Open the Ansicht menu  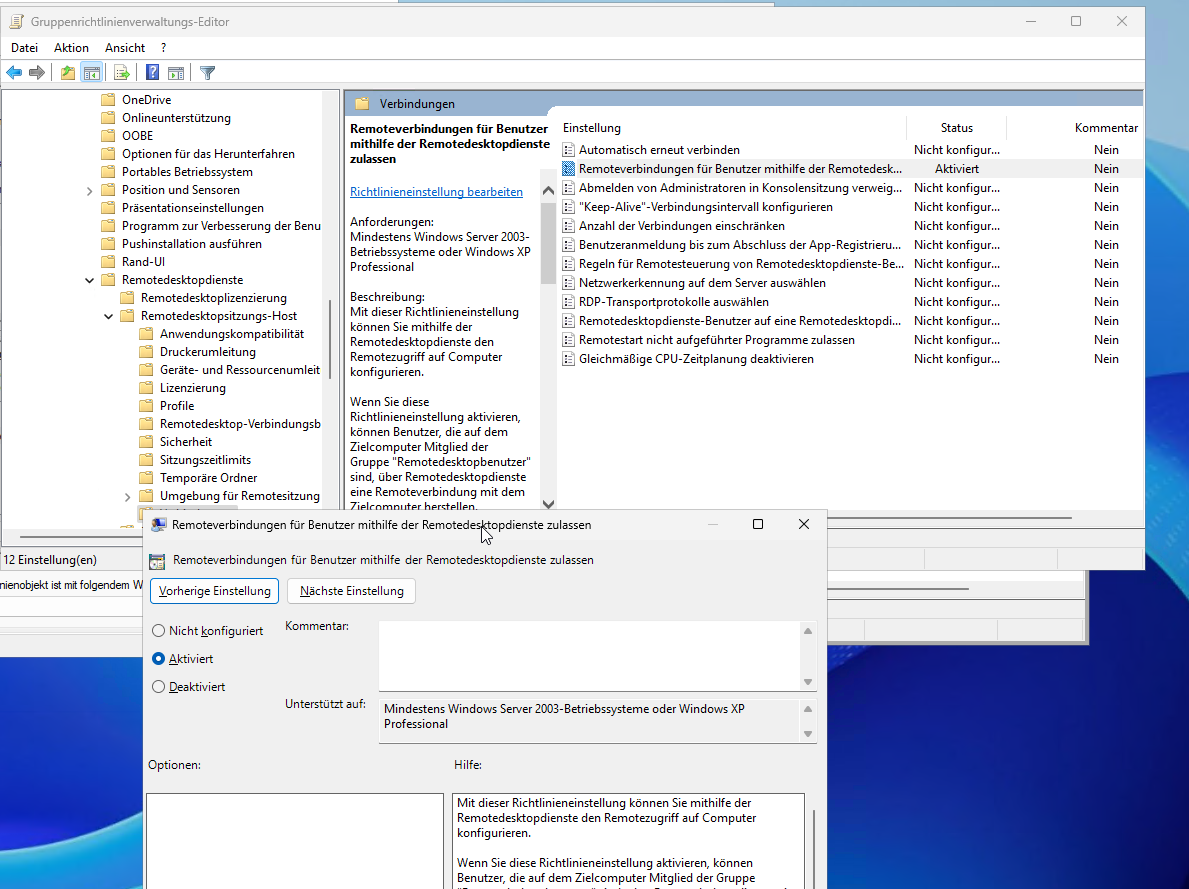125,47
